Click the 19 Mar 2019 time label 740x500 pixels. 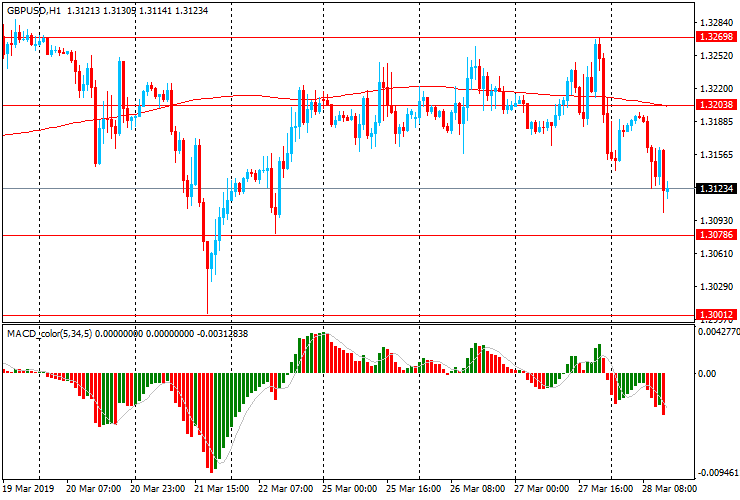pyautogui.click(x=30, y=489)
